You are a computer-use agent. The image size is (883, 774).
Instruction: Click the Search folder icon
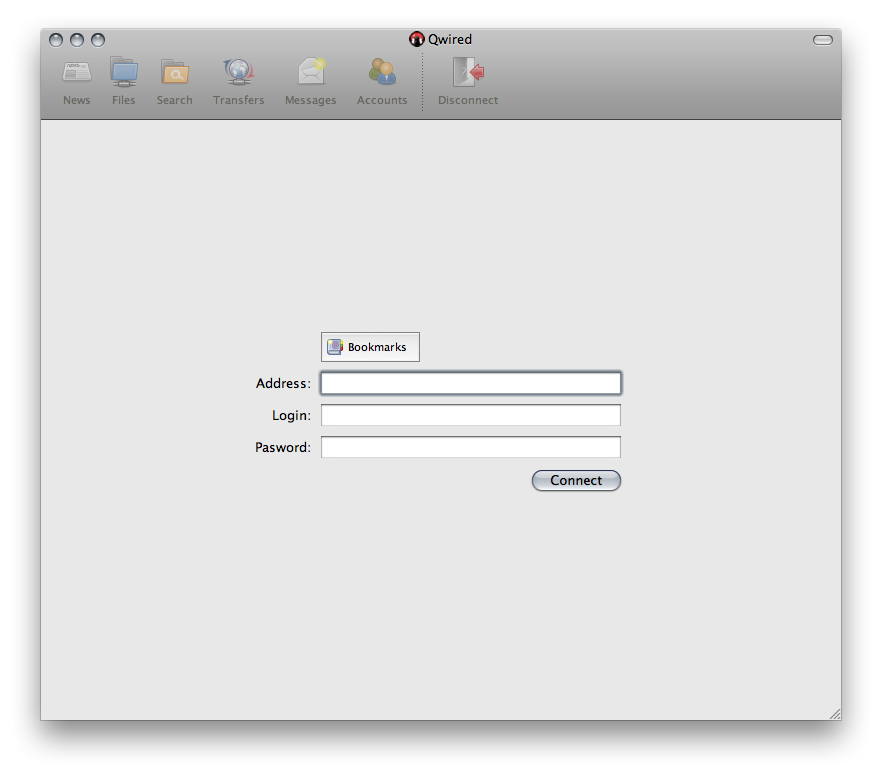tap(175, 72)
